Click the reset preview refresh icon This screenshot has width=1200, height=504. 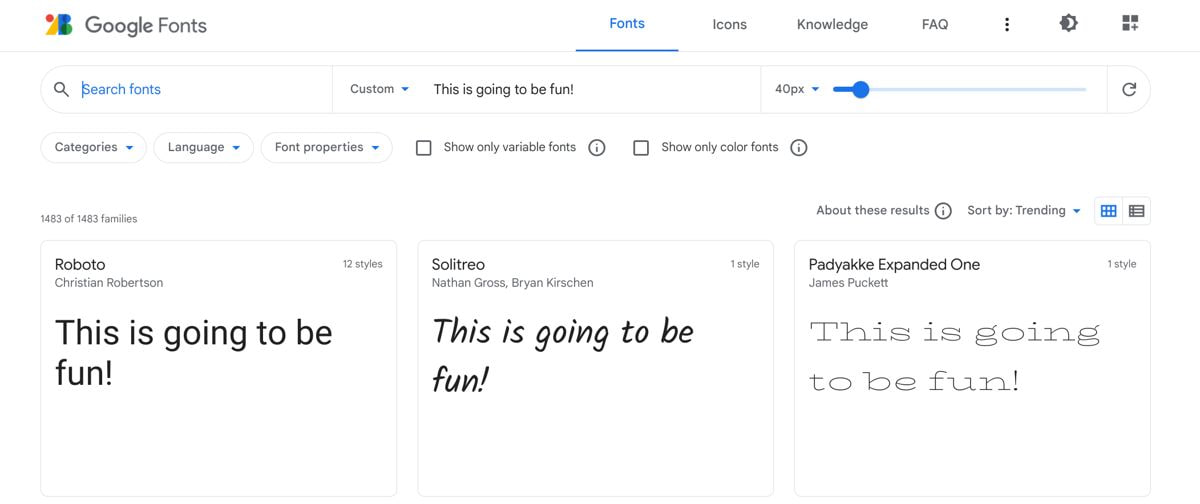(1129, 89)
